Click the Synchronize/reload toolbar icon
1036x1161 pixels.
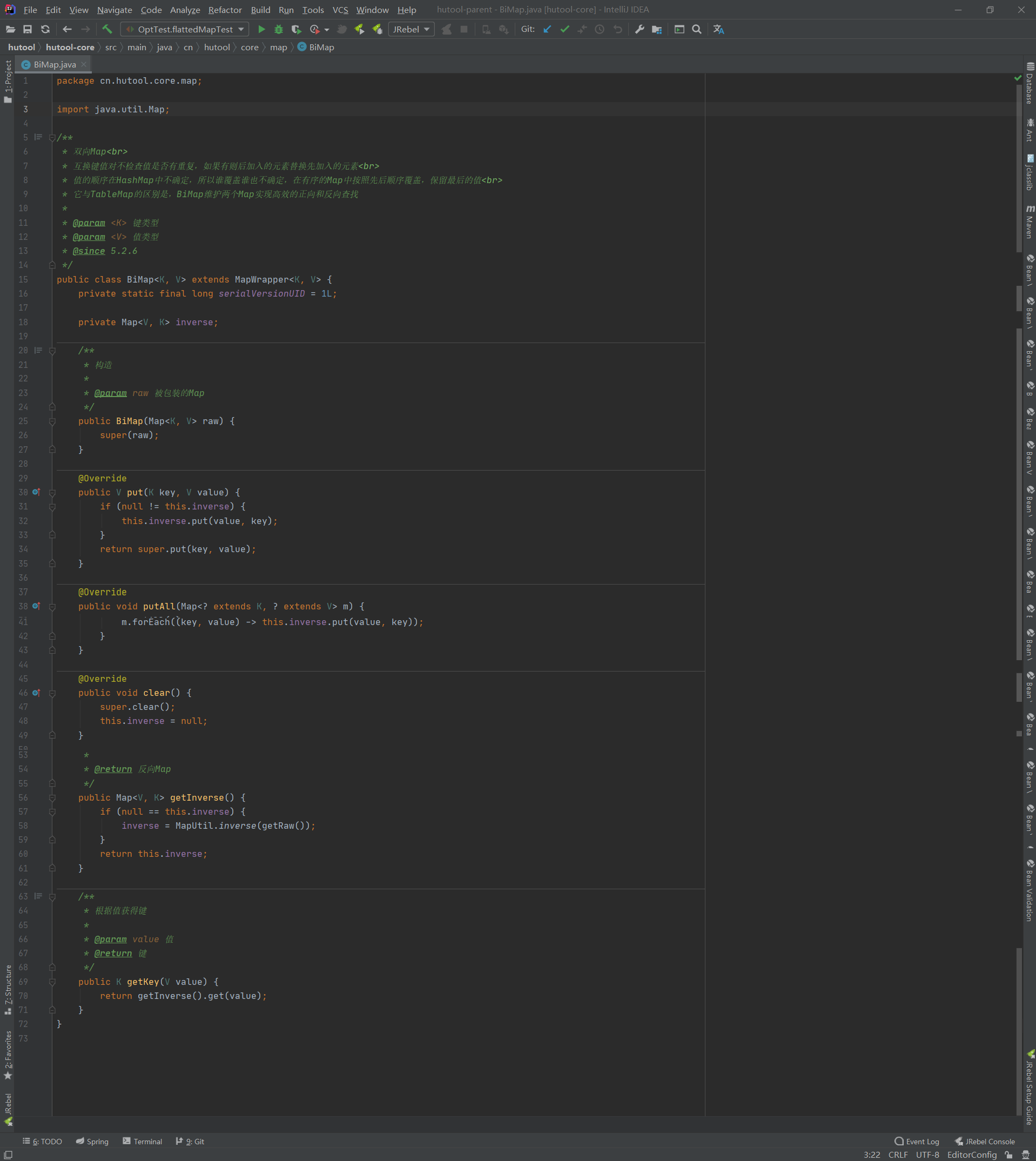45,29
